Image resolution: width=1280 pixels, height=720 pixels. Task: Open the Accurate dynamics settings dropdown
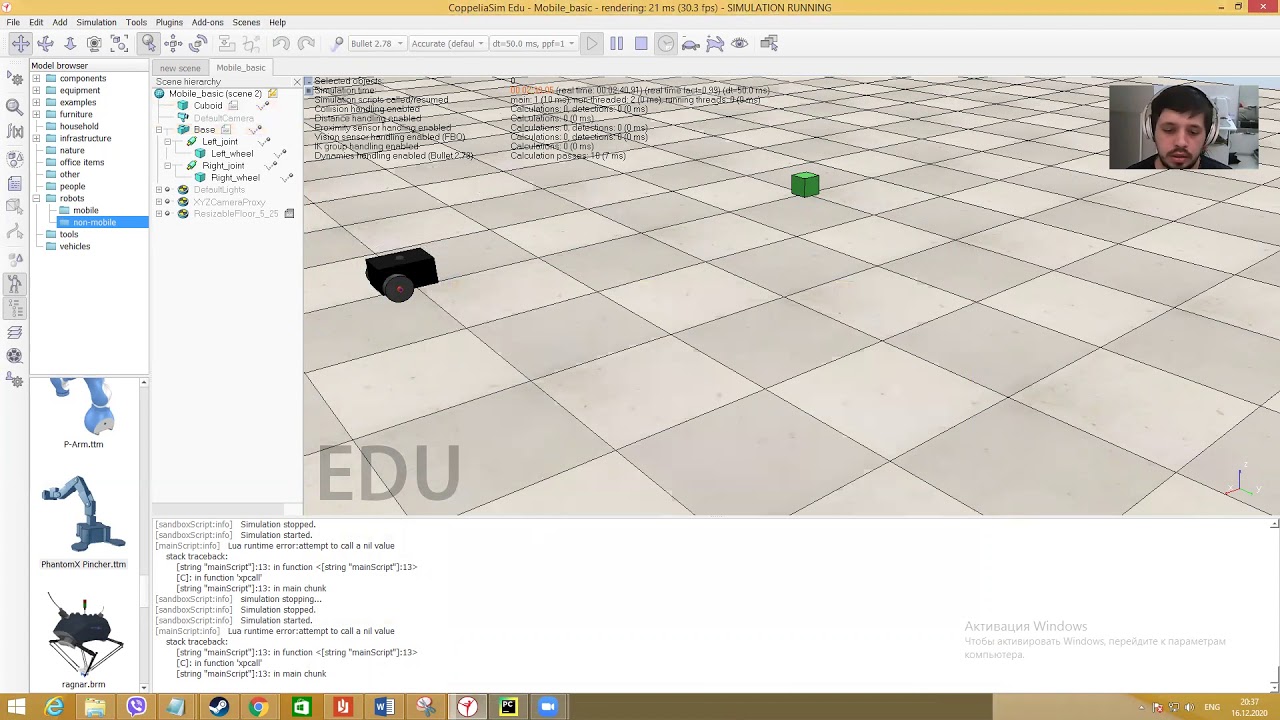[x=447, y=43]
